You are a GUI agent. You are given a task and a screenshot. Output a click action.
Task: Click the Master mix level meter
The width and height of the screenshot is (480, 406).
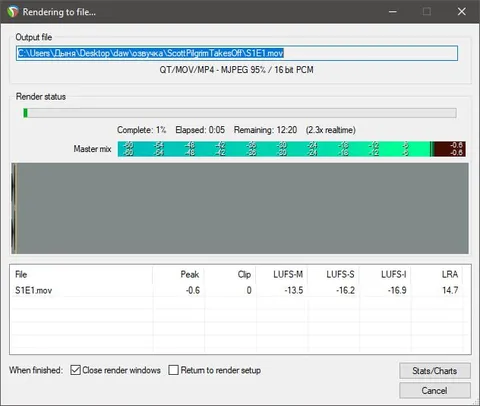pyautogui.click(x=292, y=149)
